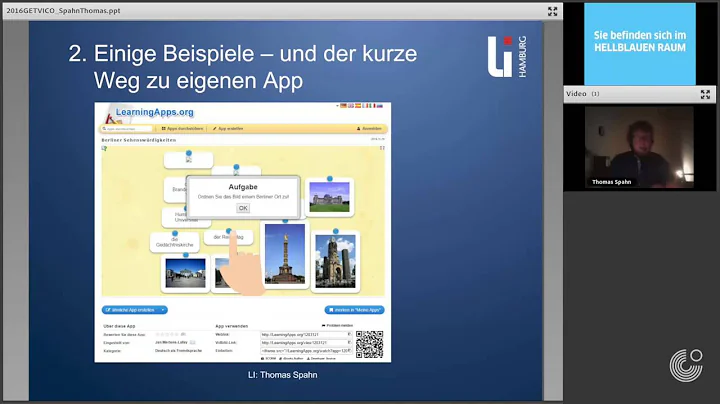Select the Brandenburger Tor photo card
Image resolution: width=720 pixels, height=404 pixels.
click(x=186, y=273)
